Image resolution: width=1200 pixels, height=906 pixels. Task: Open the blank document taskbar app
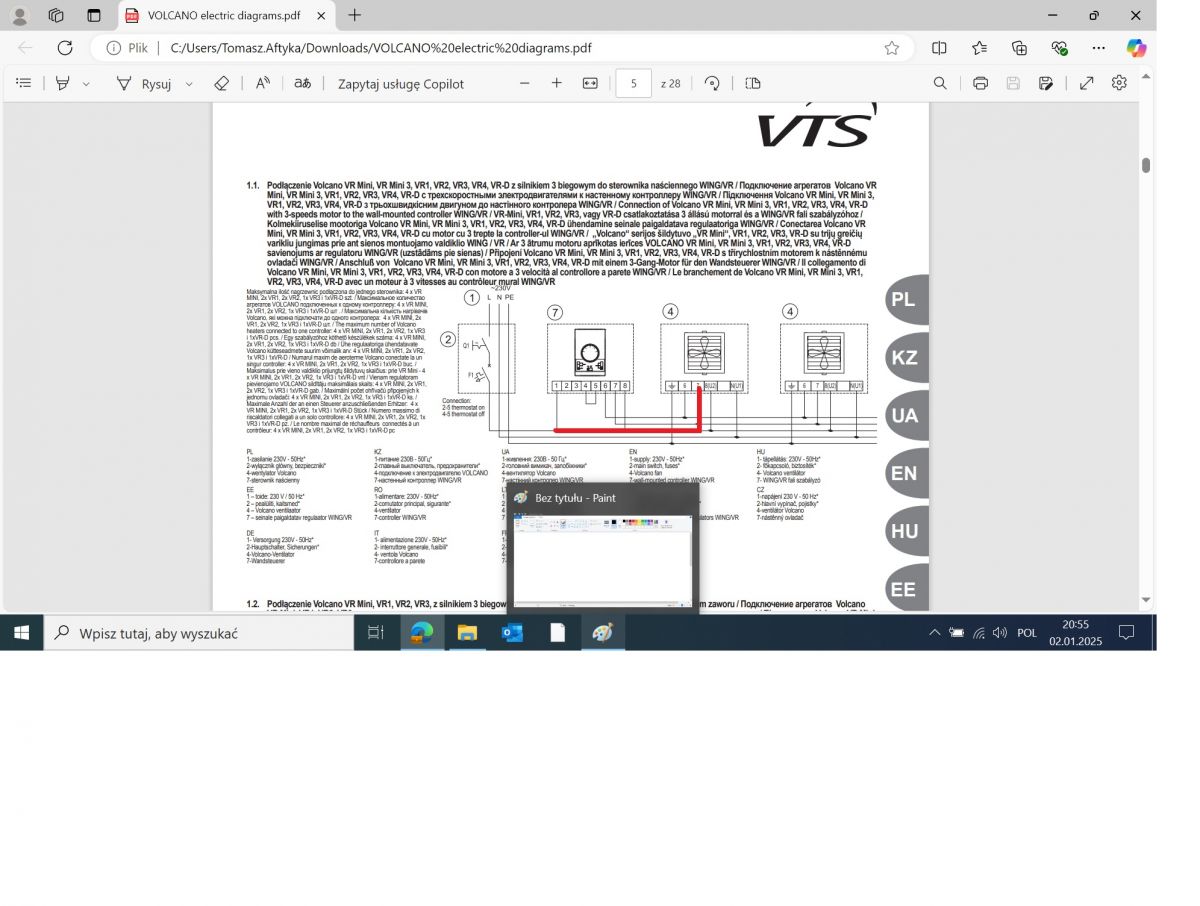coord(558,633)
